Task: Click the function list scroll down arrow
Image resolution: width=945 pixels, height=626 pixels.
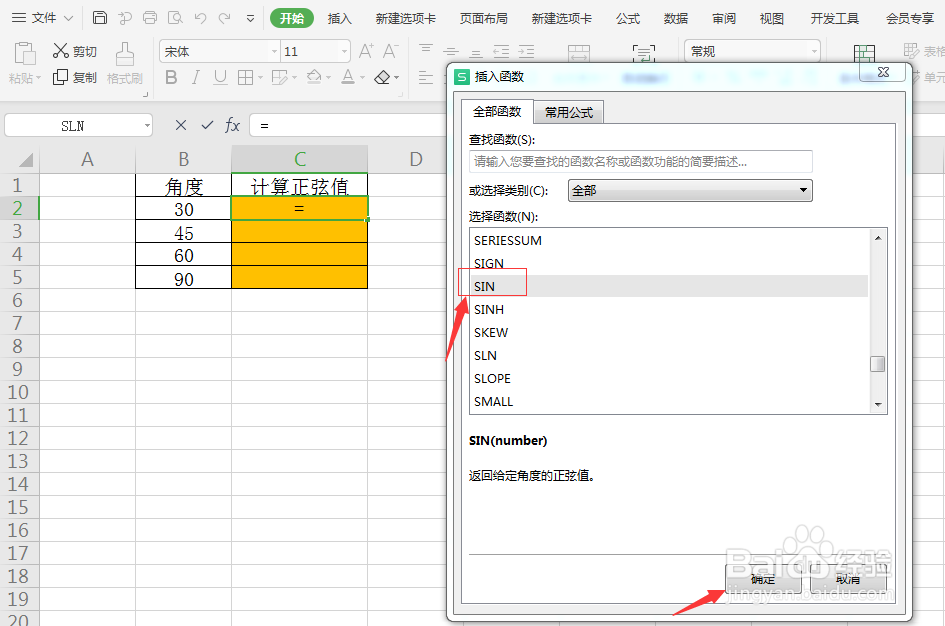Action: [878, 405]
